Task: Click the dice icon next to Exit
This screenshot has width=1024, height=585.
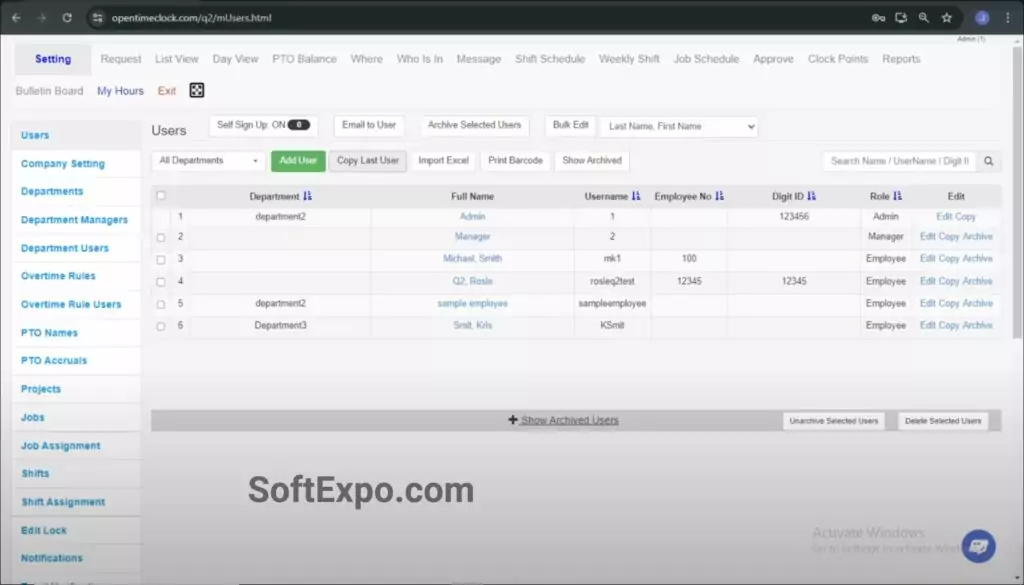Action: tap(196, 90)
